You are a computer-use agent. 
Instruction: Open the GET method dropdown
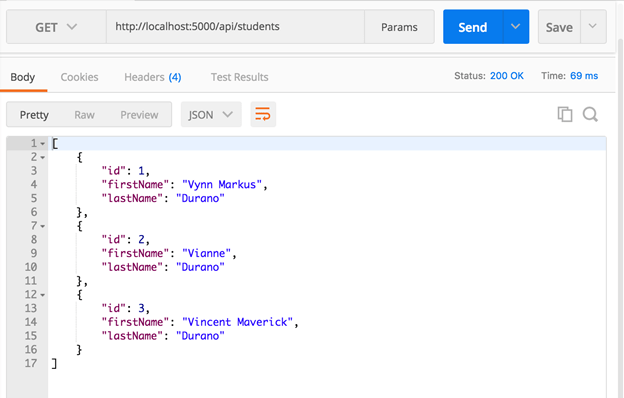coord(56,27)
